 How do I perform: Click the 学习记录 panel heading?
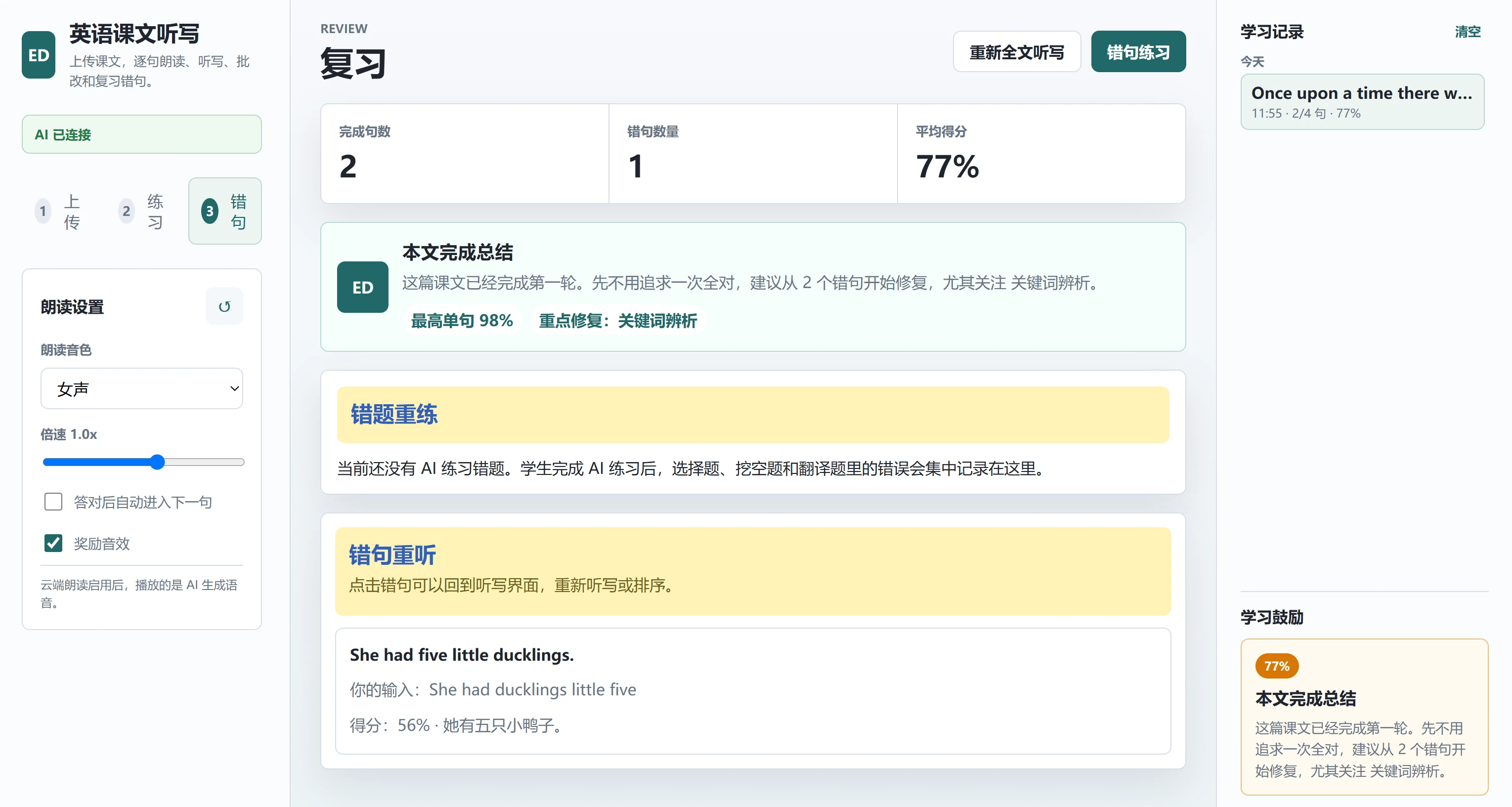pyautogui.click(x=1271, y=32)
